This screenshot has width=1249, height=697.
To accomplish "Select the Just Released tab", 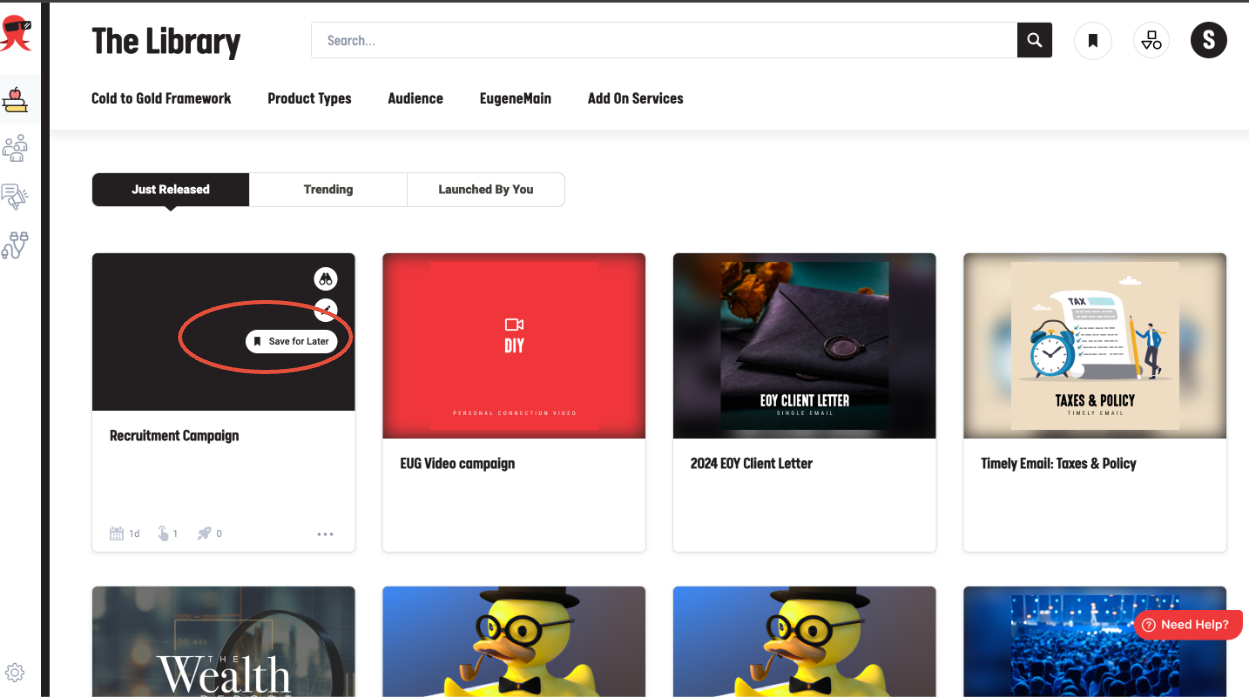I will point(171,189).
